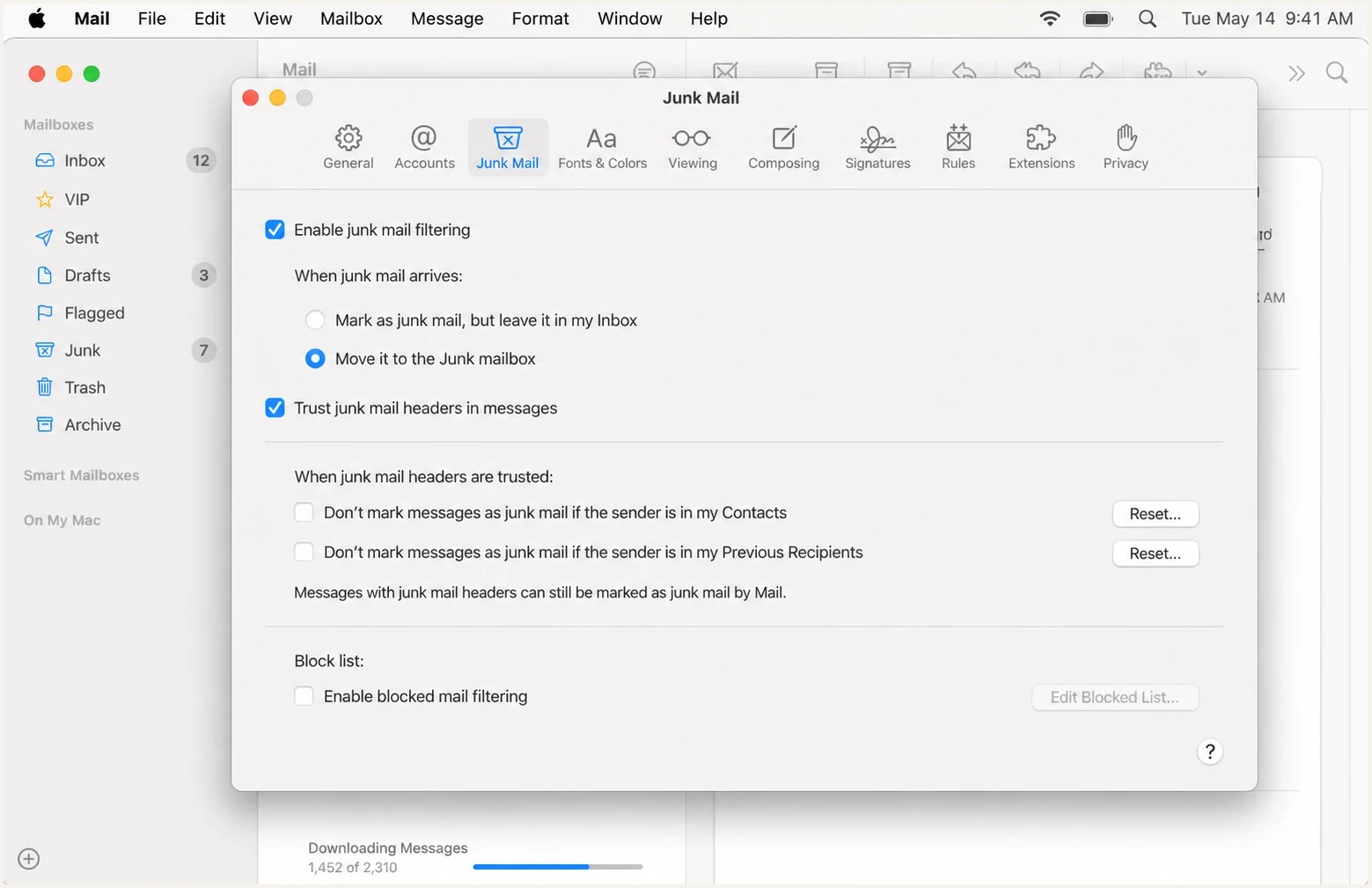Screen dimensions: 1372x888
Task: Open the toolbar dropdown chevron
Action: tap(1201, 72)
